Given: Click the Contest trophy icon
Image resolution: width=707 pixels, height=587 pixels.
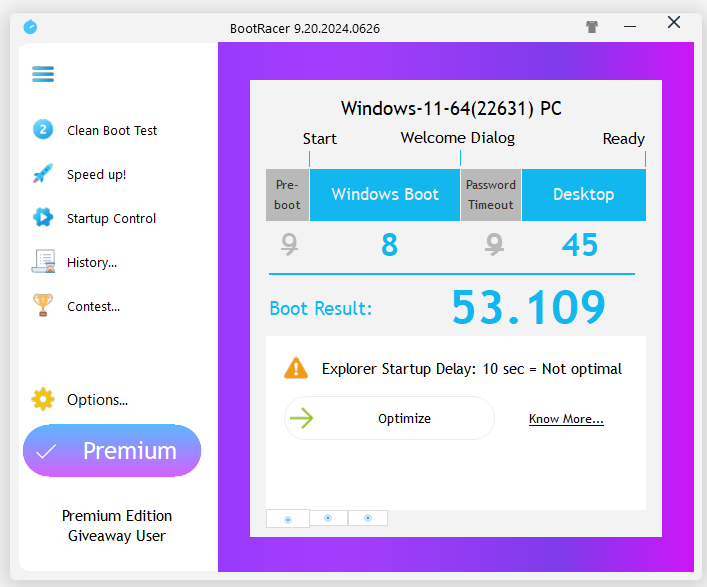Looking at the screenshot, I should 43,305.
